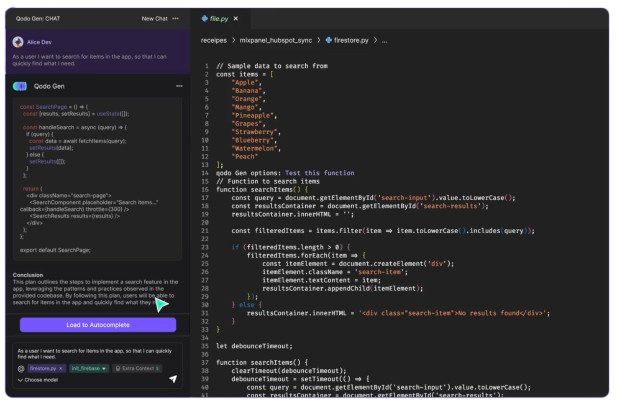Click the Qodo Gen message options dots
The width and height of the screenshot is (617, 404).
pos(178,86)
